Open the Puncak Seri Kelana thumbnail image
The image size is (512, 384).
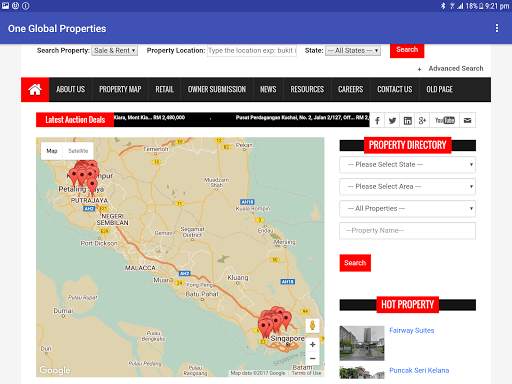362,373
